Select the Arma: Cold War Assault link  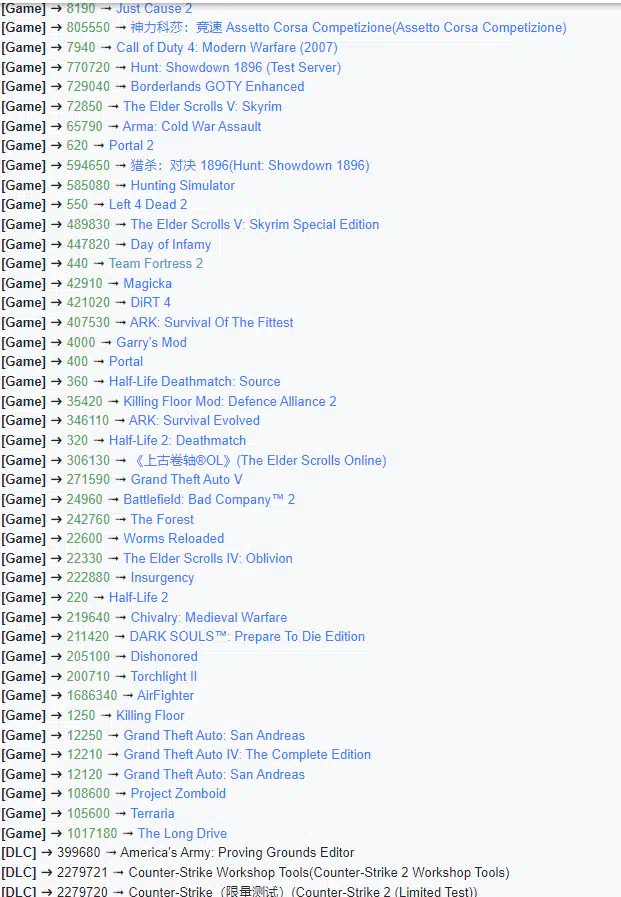[x=192, y=126]
